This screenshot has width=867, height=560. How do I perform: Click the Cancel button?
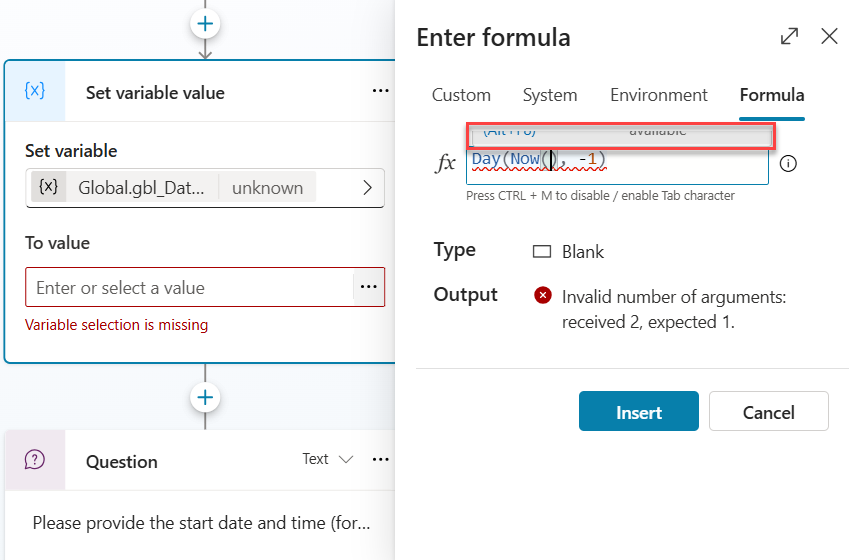(768, 412)
